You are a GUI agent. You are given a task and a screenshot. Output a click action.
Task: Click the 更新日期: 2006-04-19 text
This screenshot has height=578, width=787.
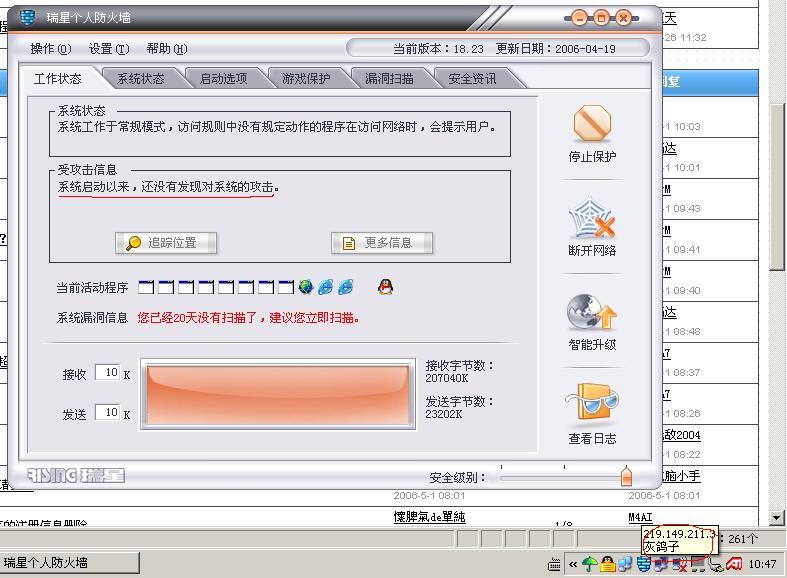click(x=556, y=49)
